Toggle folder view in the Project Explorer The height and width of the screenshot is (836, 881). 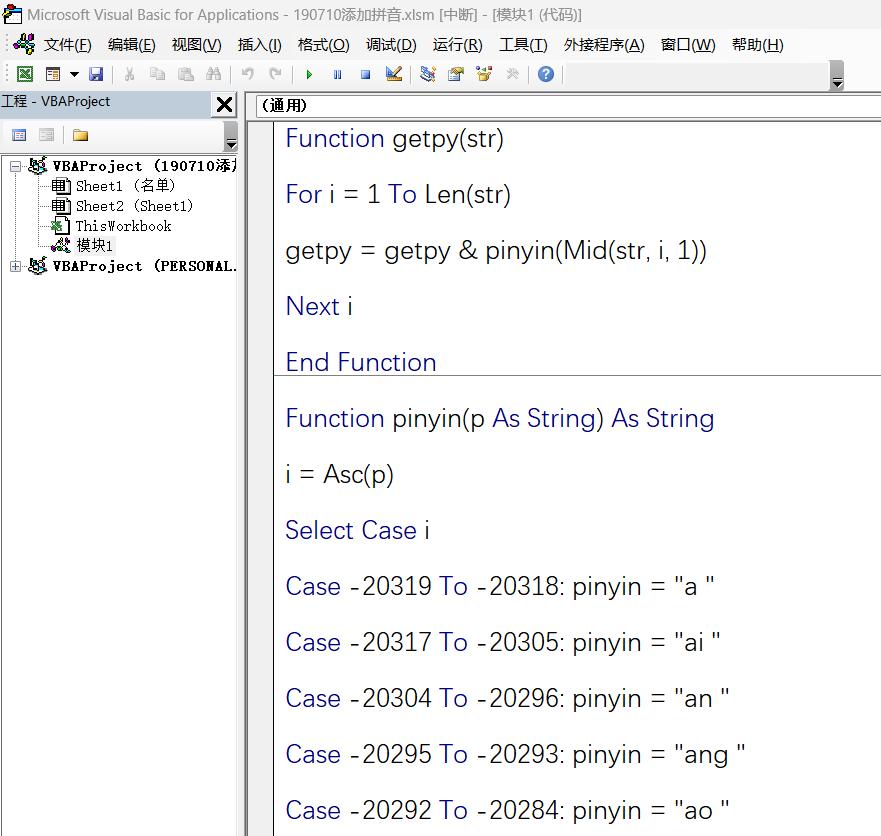pyautogui.click(x=79, y=134)
